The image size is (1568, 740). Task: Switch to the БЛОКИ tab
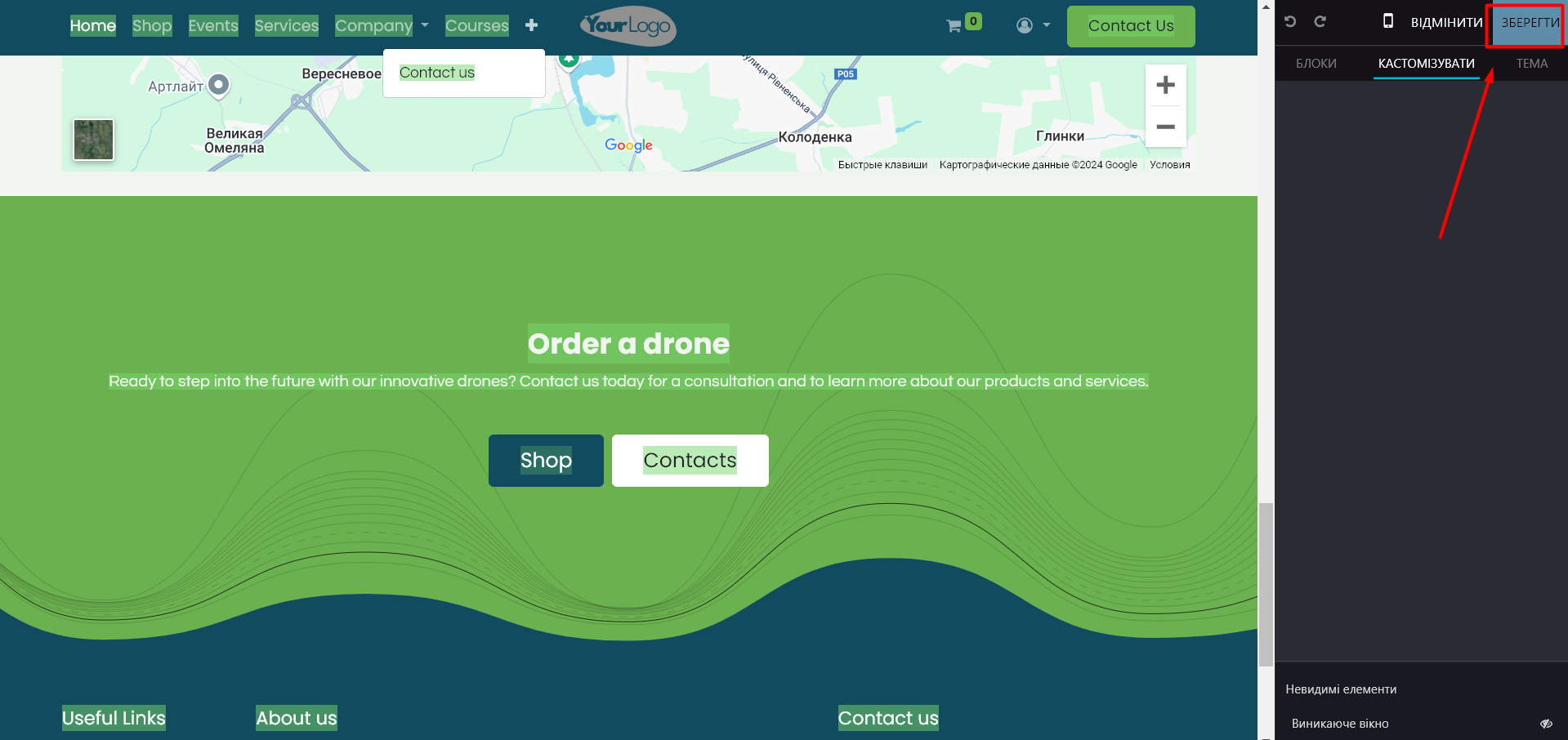click(x=1316, y=64)
